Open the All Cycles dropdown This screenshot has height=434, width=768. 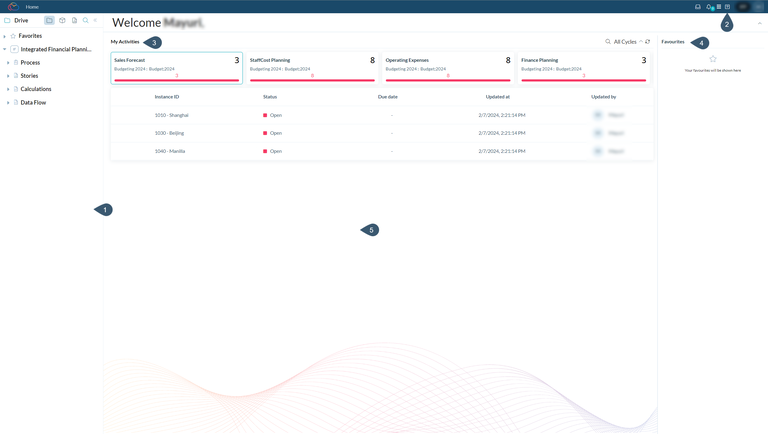tap(626, 42)
